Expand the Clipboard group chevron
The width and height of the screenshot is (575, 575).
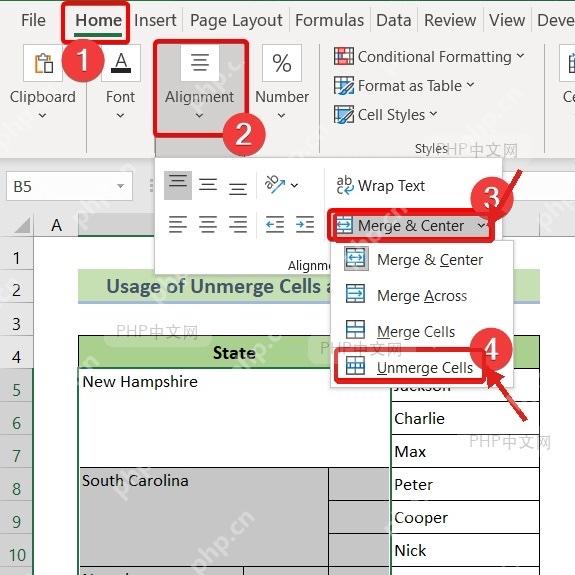pos(43,116)
